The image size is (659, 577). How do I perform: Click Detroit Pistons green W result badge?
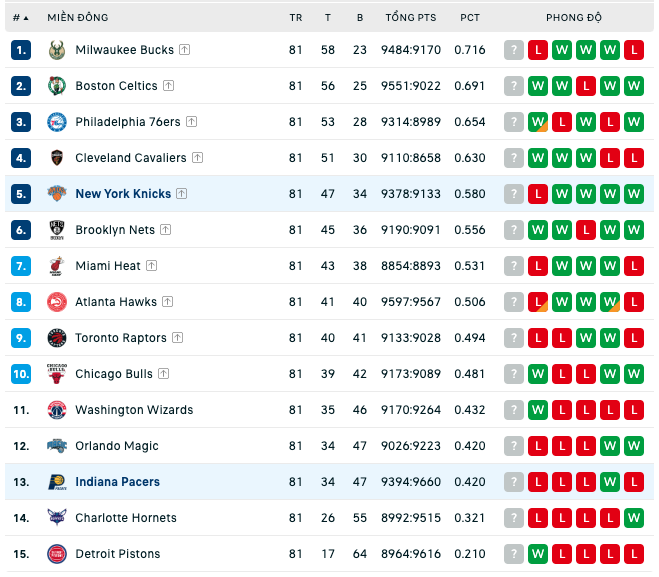click(x=538, y=554)
